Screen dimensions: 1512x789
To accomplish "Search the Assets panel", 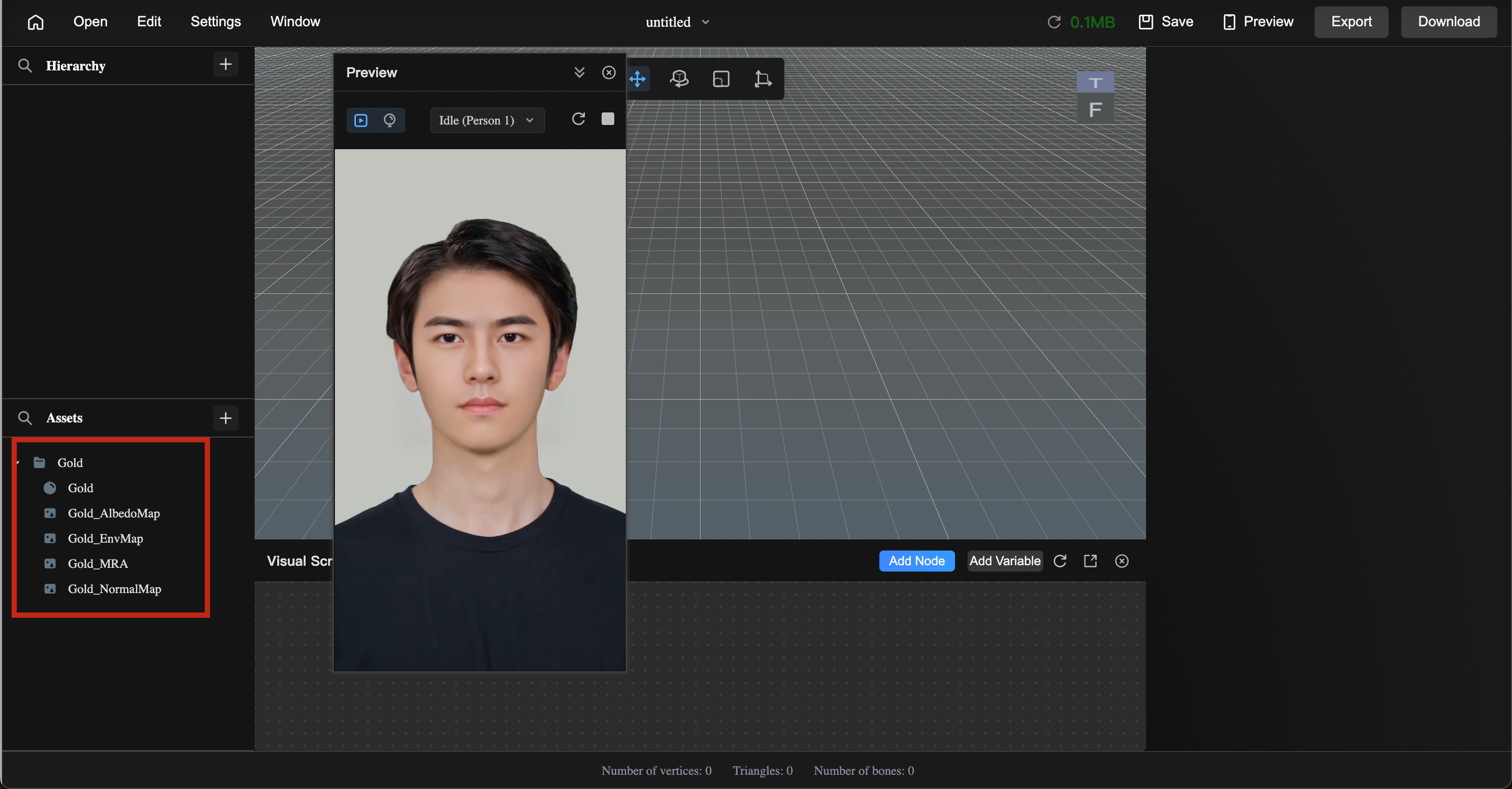I will point(25,418).
